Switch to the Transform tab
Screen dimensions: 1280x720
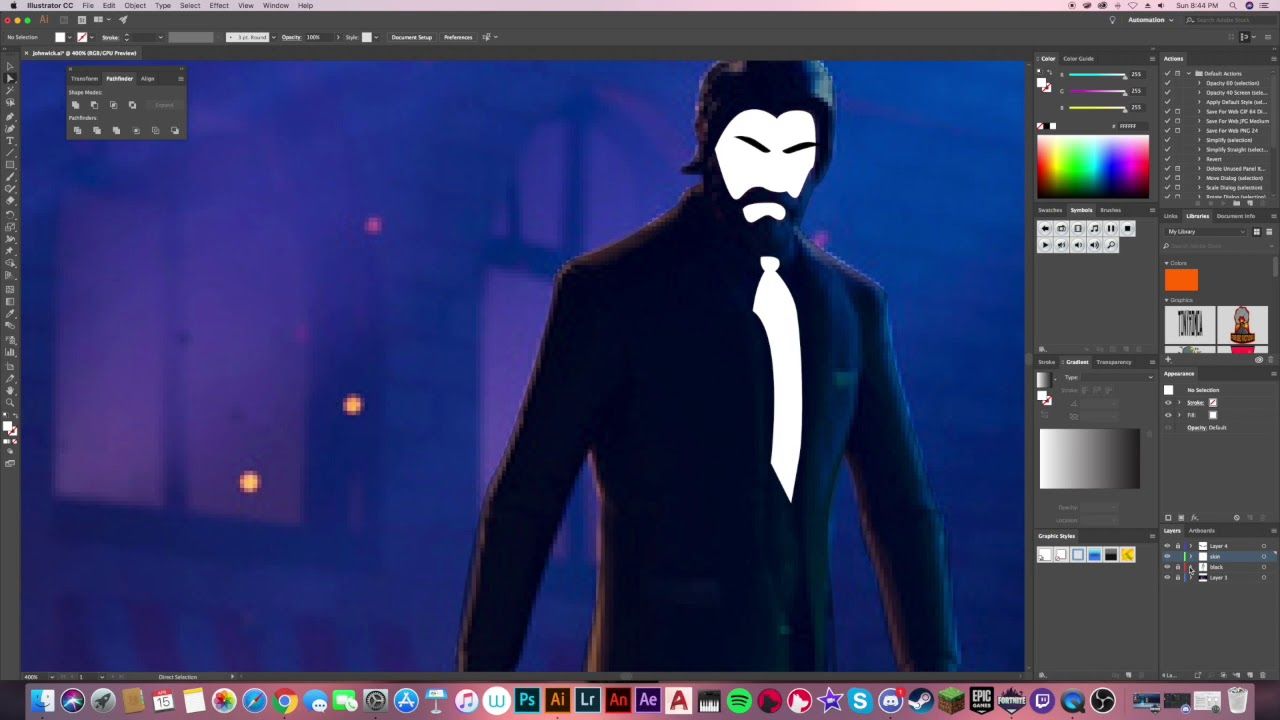point(85,78)
